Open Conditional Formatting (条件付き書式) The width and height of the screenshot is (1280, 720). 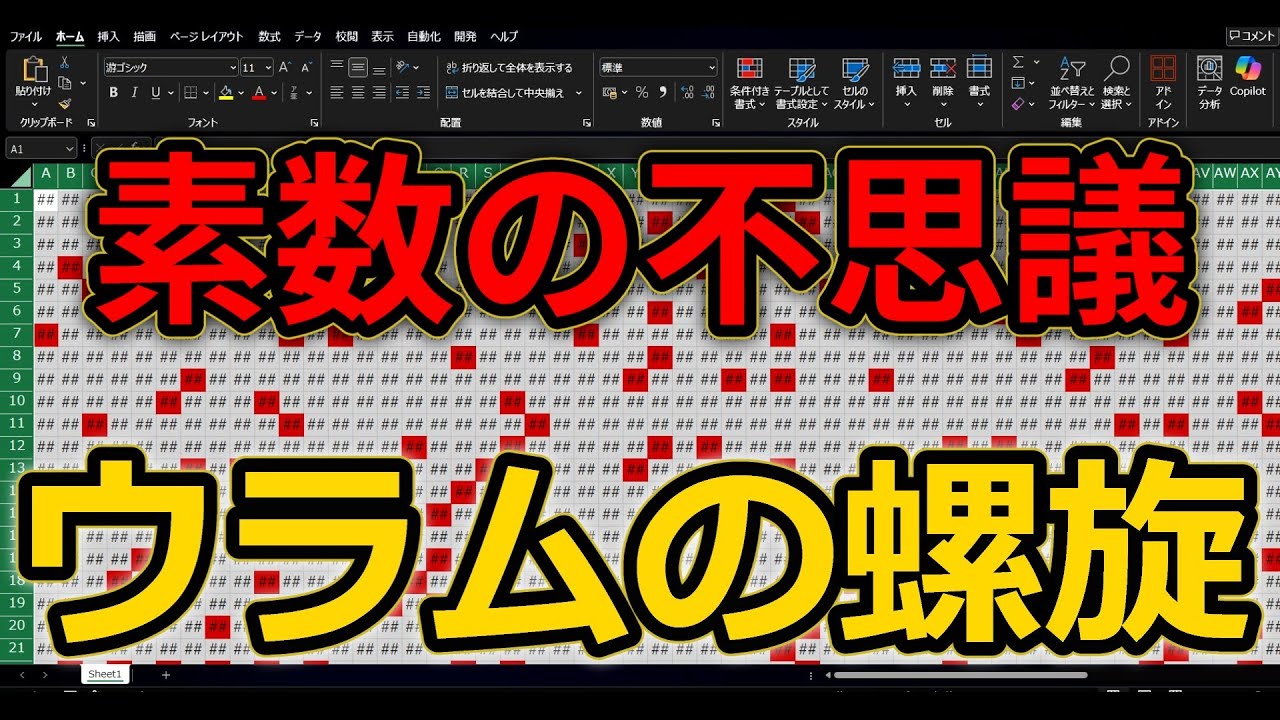point(750,84)
